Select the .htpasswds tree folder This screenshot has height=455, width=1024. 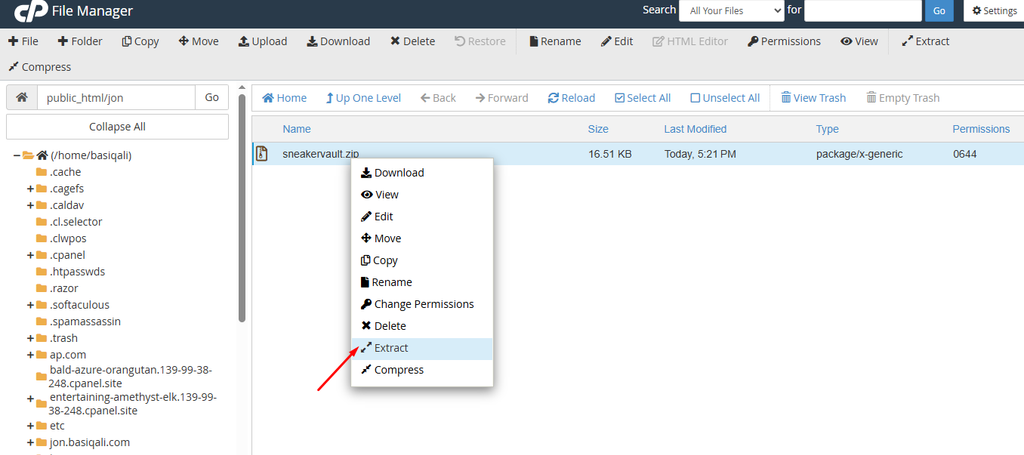pyautogui.click(x=77, y=272)
